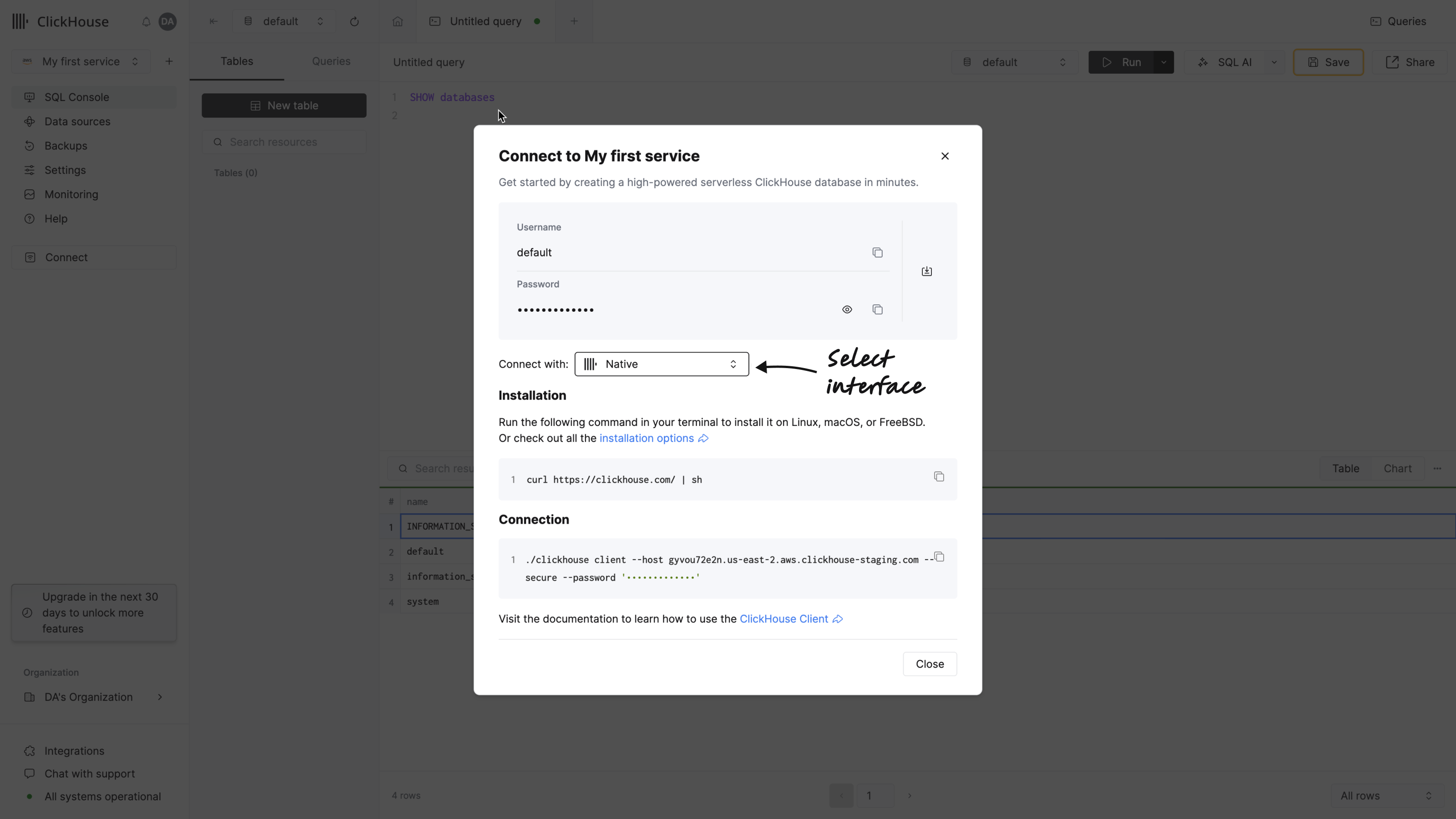Click the New table button
This screenshot has width=1456, height=819.
[x=285, y=105]
